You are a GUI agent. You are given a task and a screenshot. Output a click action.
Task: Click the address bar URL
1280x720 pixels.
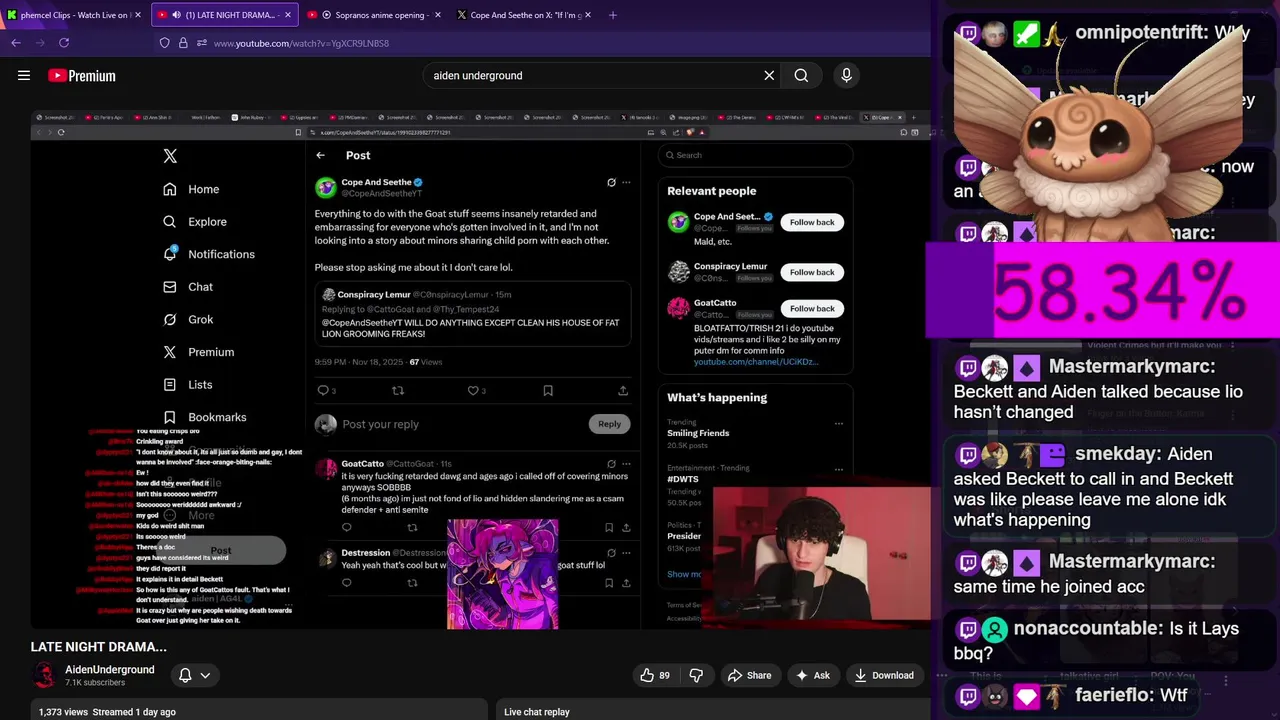coord(301,43)
